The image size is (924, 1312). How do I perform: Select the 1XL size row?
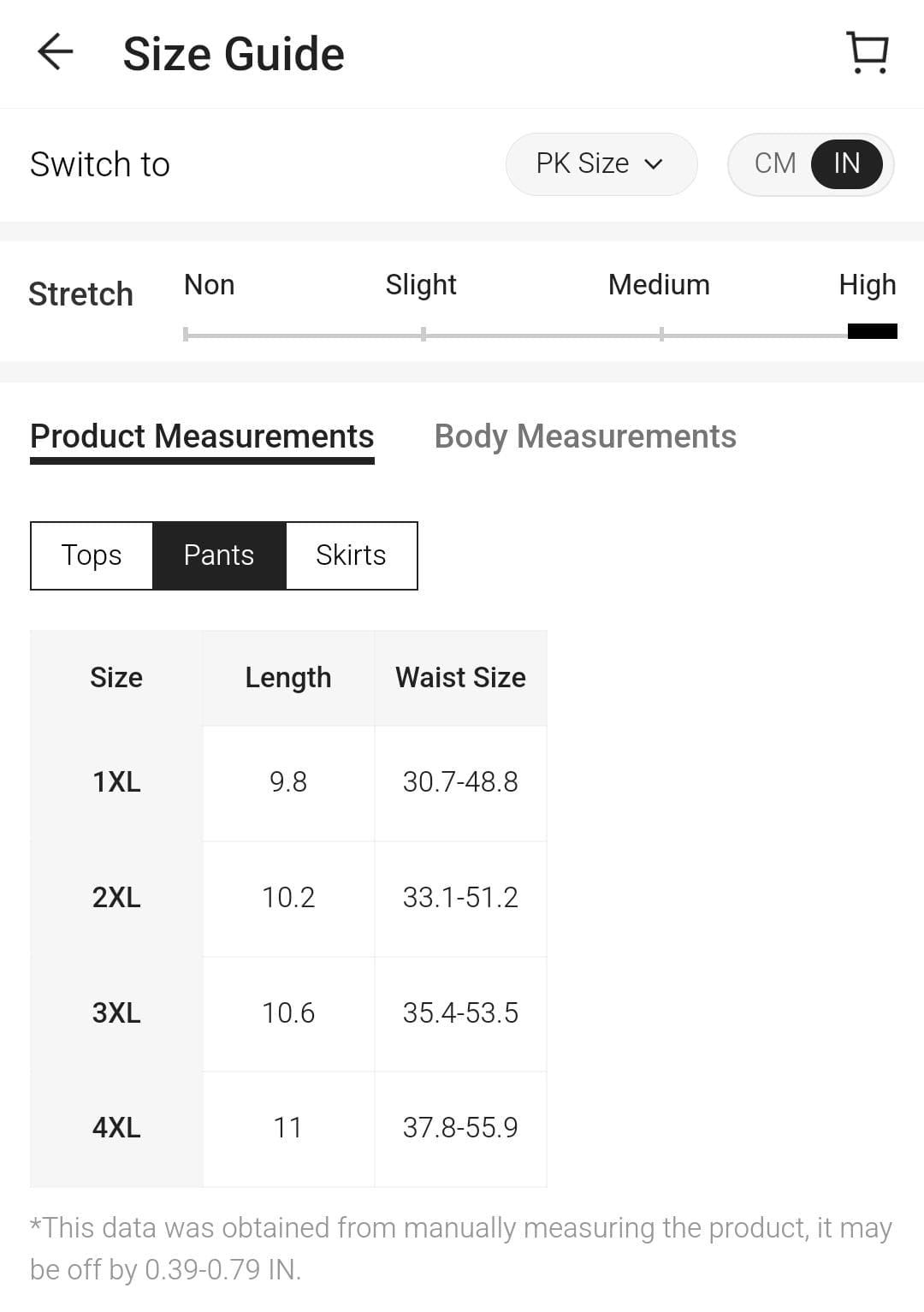pyautogui.click(x=115, y=782)
